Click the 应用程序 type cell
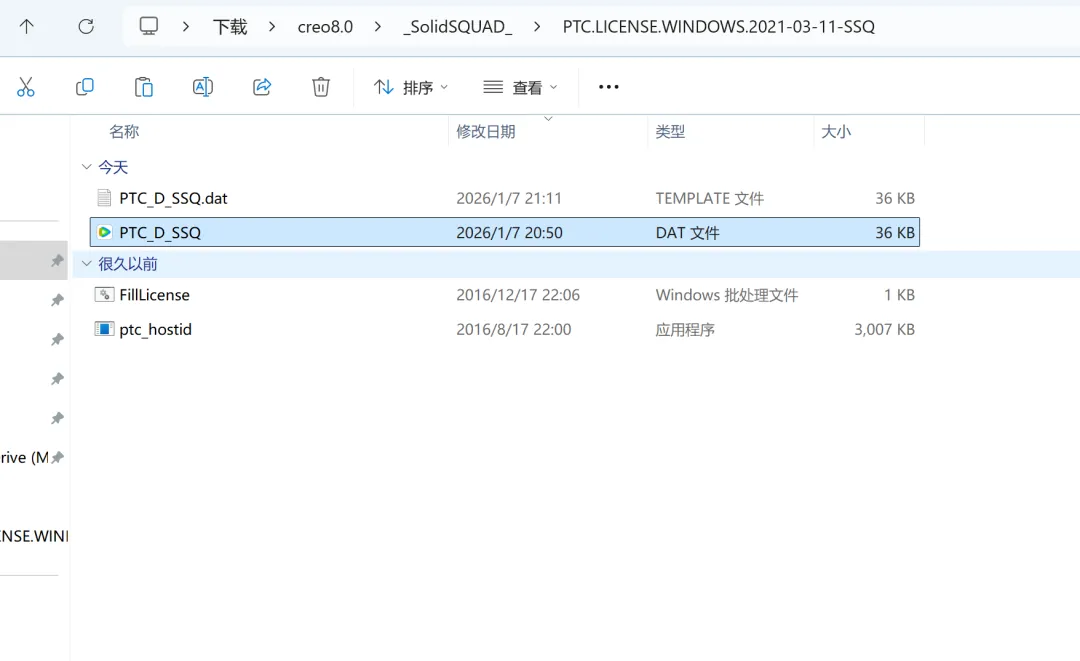1080x661 pixels. tap(685, 329)
